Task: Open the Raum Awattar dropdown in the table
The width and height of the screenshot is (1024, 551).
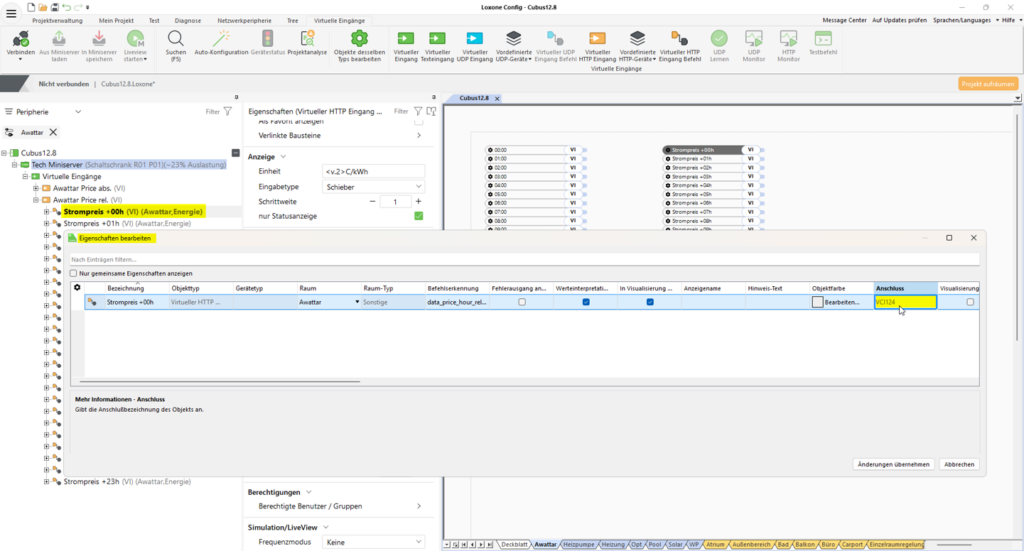Action: click(x=357, y=302)
